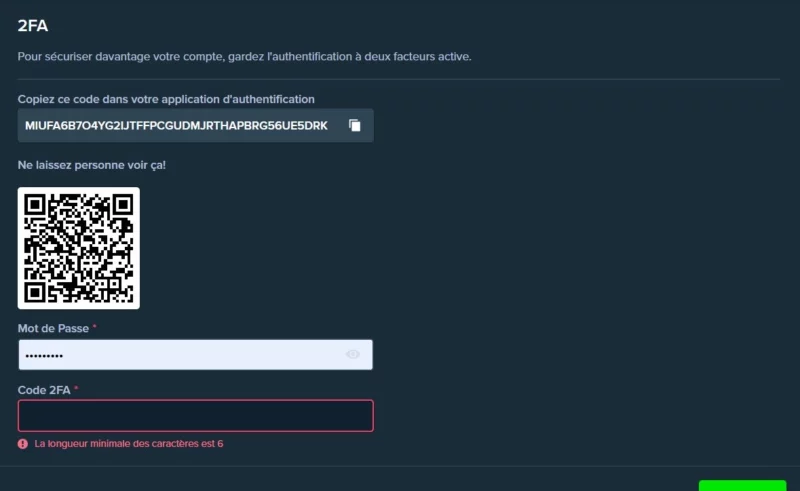Image resolution: width=800 pixels, height=491 pixels.
Task: Click the 'La longueur minimale des caractères est 6' message
Action: (x=129, y=444)
